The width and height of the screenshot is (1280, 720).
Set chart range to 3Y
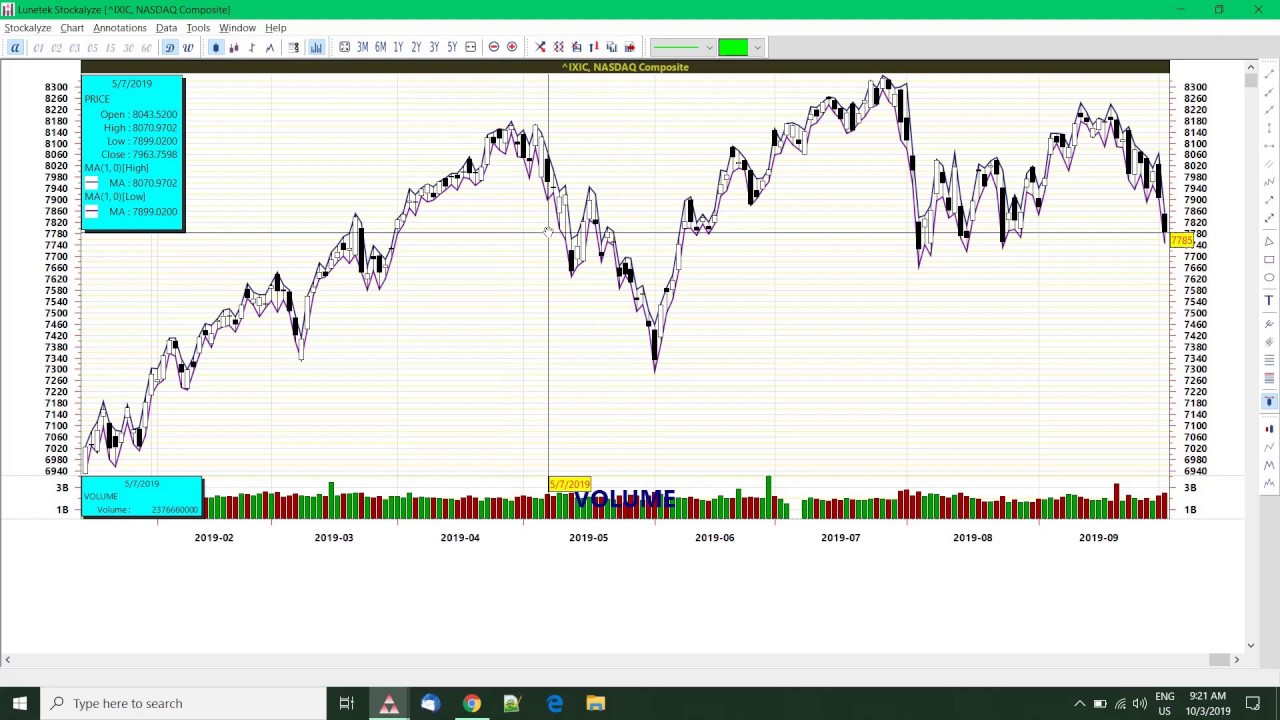coord(434,47)
